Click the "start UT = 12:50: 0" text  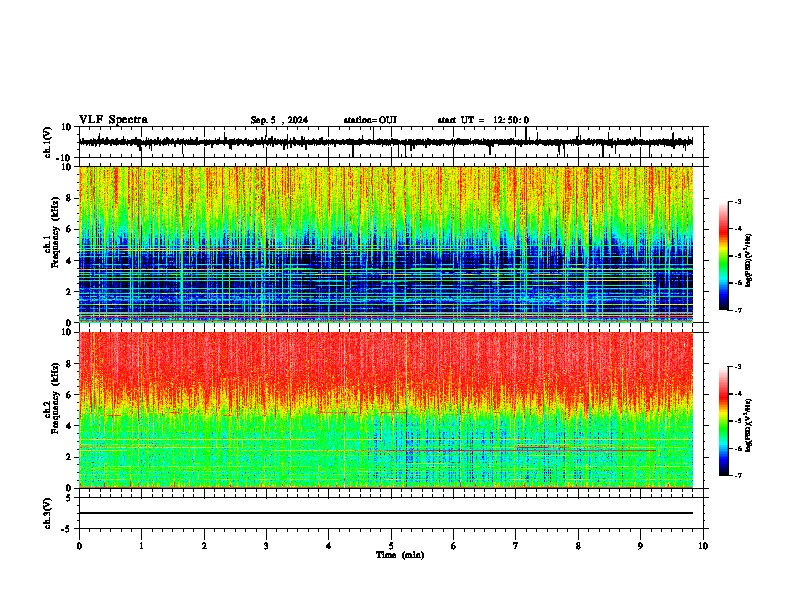(483, 120)
